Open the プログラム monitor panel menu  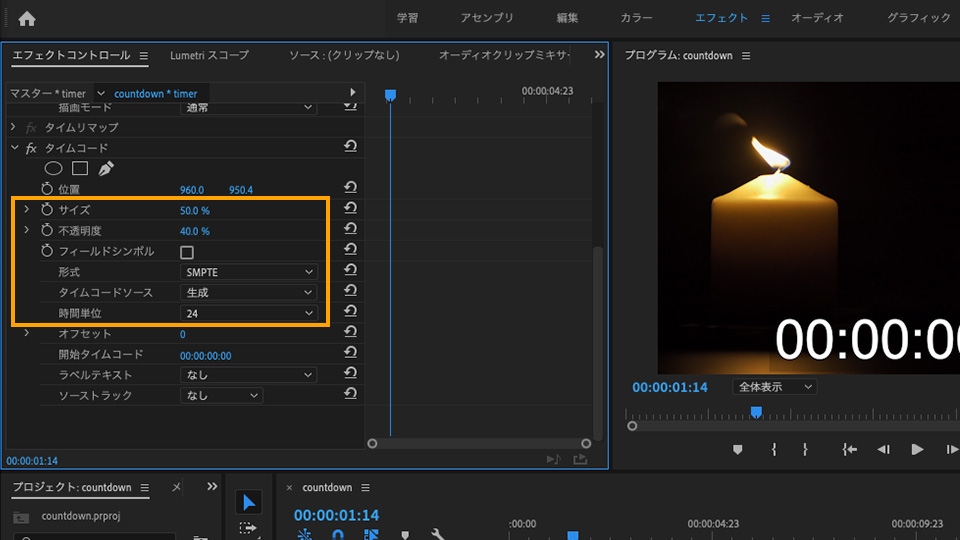click(746, 56)
